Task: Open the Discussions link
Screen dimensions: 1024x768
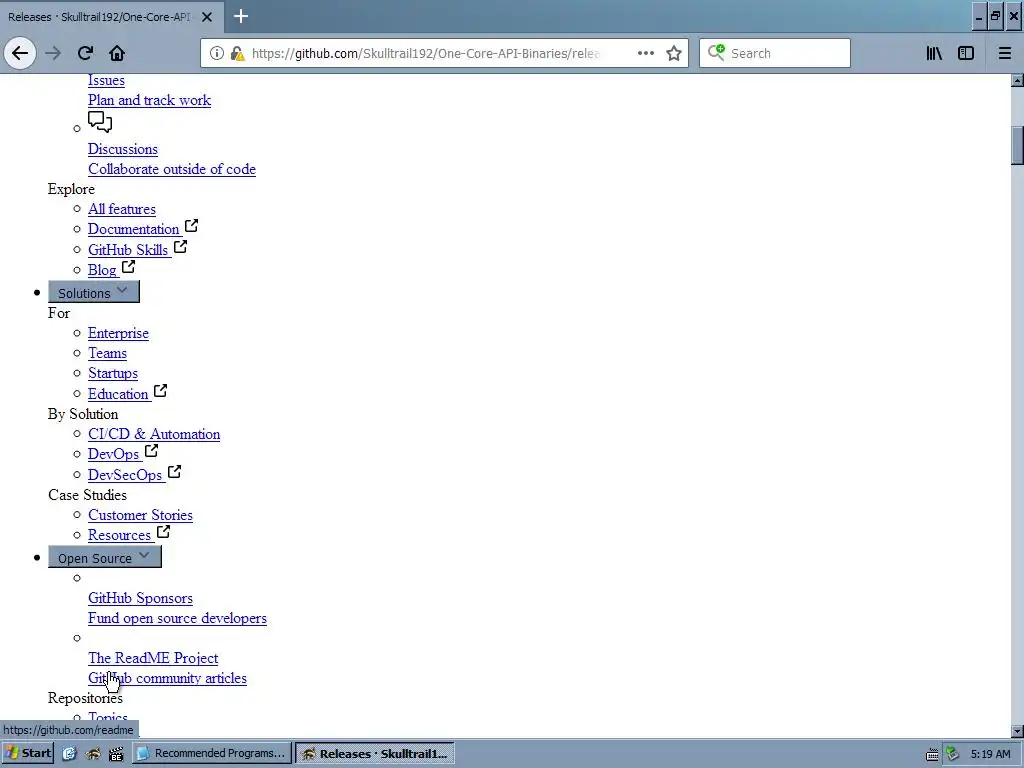Action: point(123,149)
